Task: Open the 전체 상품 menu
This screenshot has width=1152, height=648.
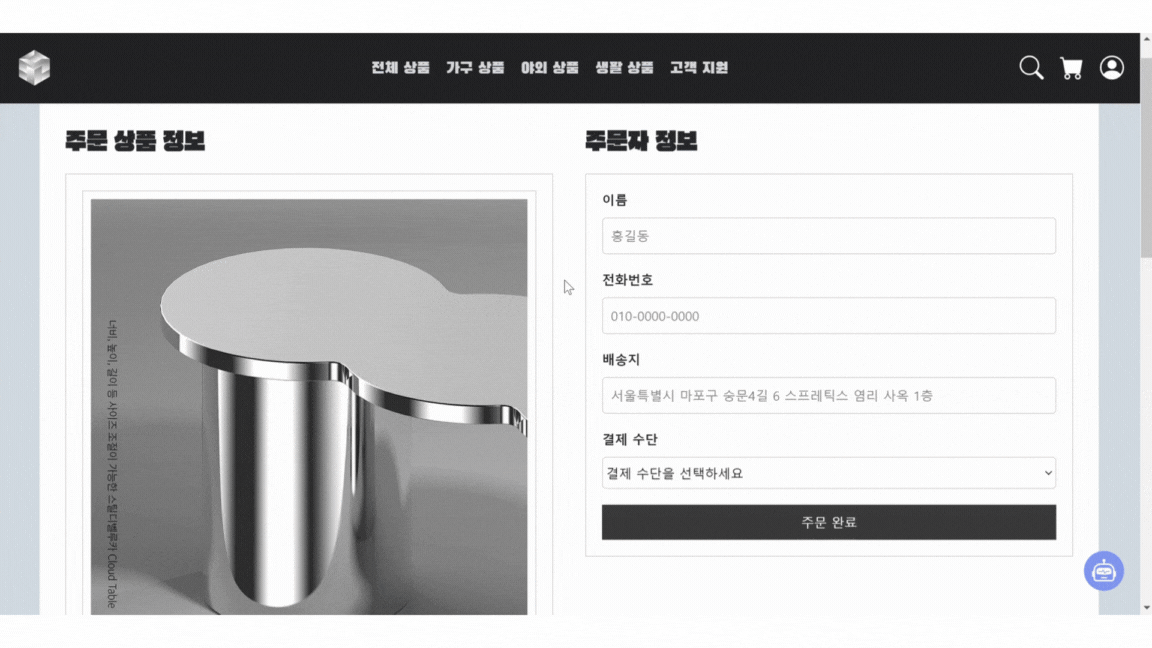Action: pos(400,68)
